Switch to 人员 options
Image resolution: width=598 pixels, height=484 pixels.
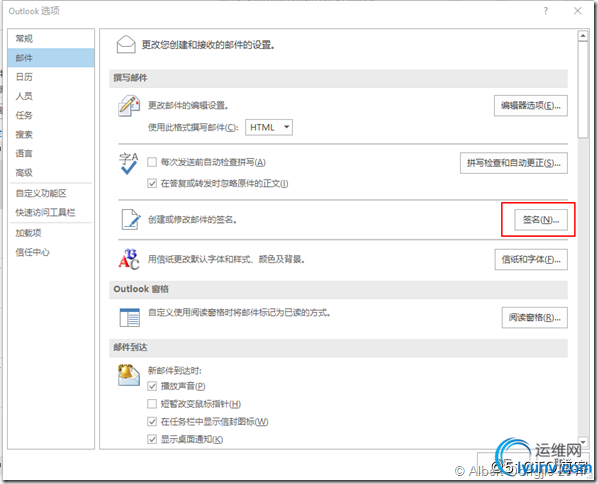pos(51,96)
